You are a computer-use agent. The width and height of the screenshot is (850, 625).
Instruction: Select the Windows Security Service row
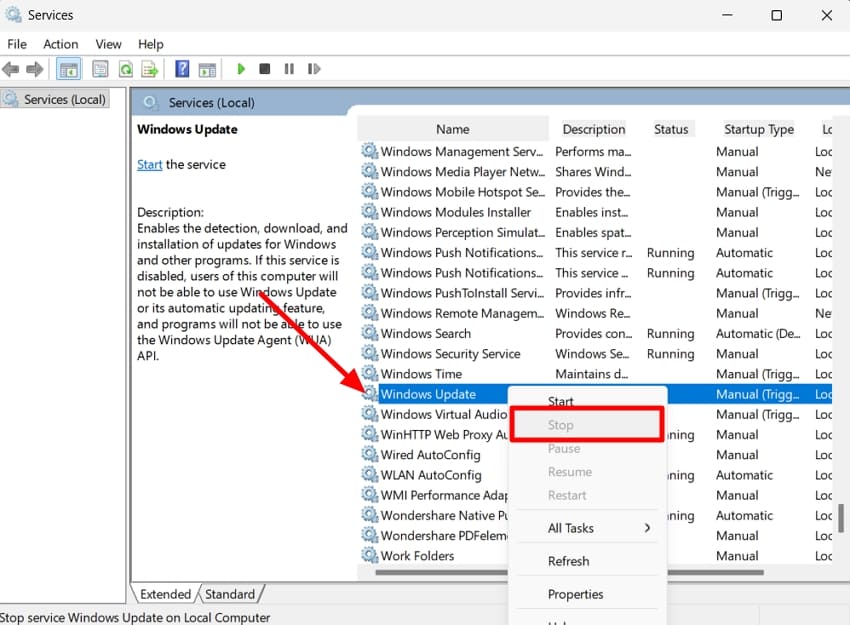[x=450, y=353]
